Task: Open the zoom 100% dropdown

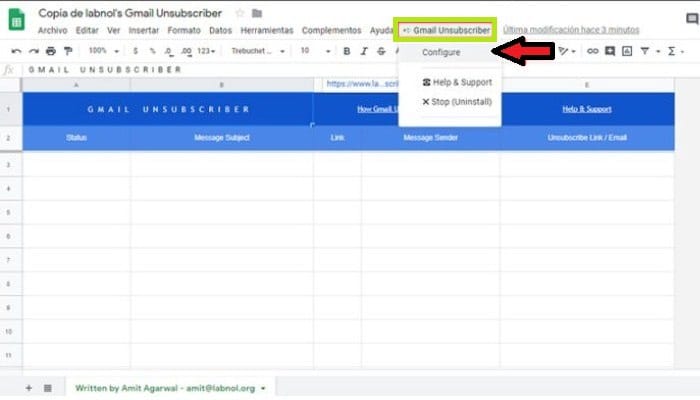Action: [104, 51]
